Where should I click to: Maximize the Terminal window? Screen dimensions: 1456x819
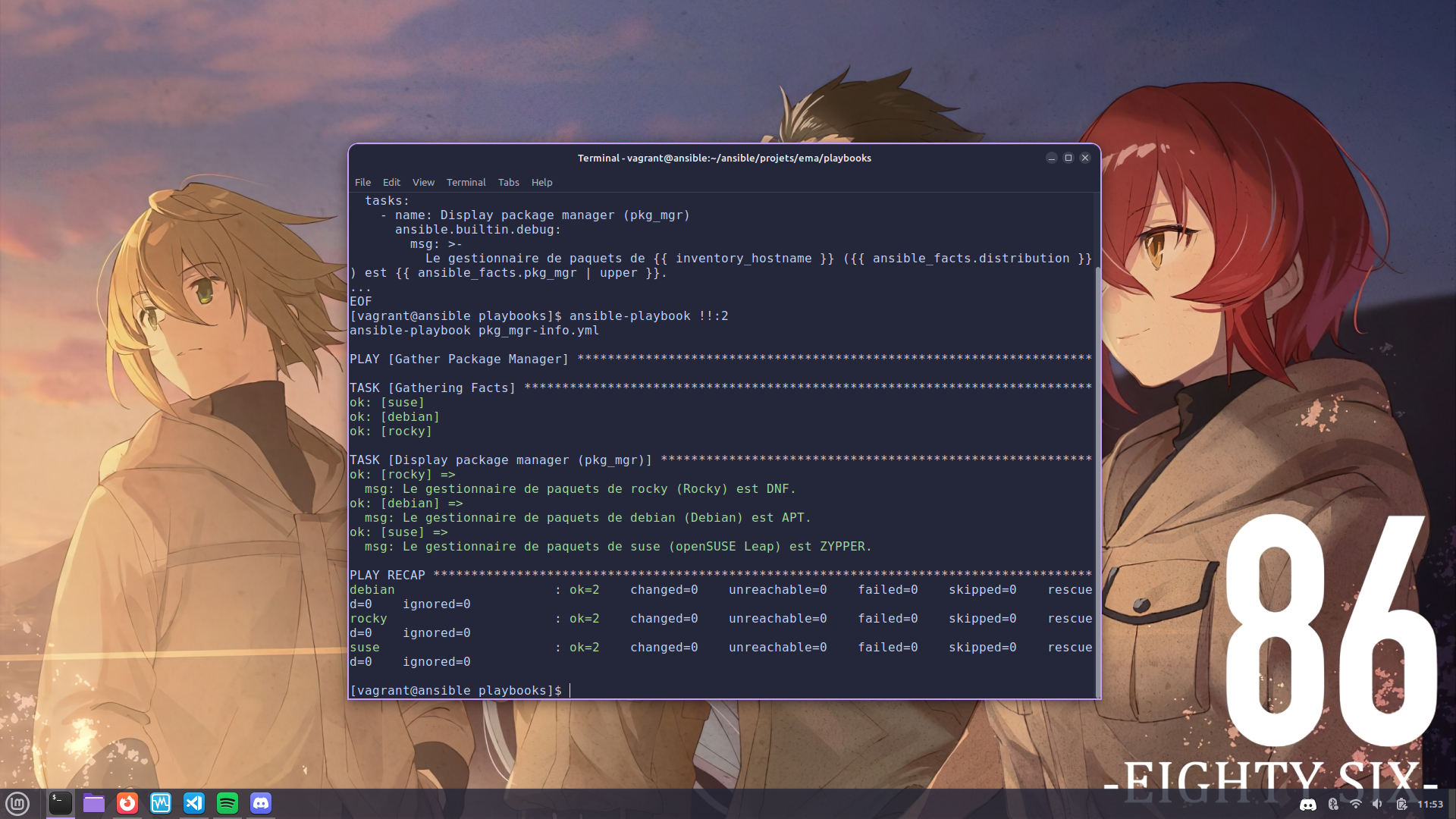click(x=1068, y=158)
